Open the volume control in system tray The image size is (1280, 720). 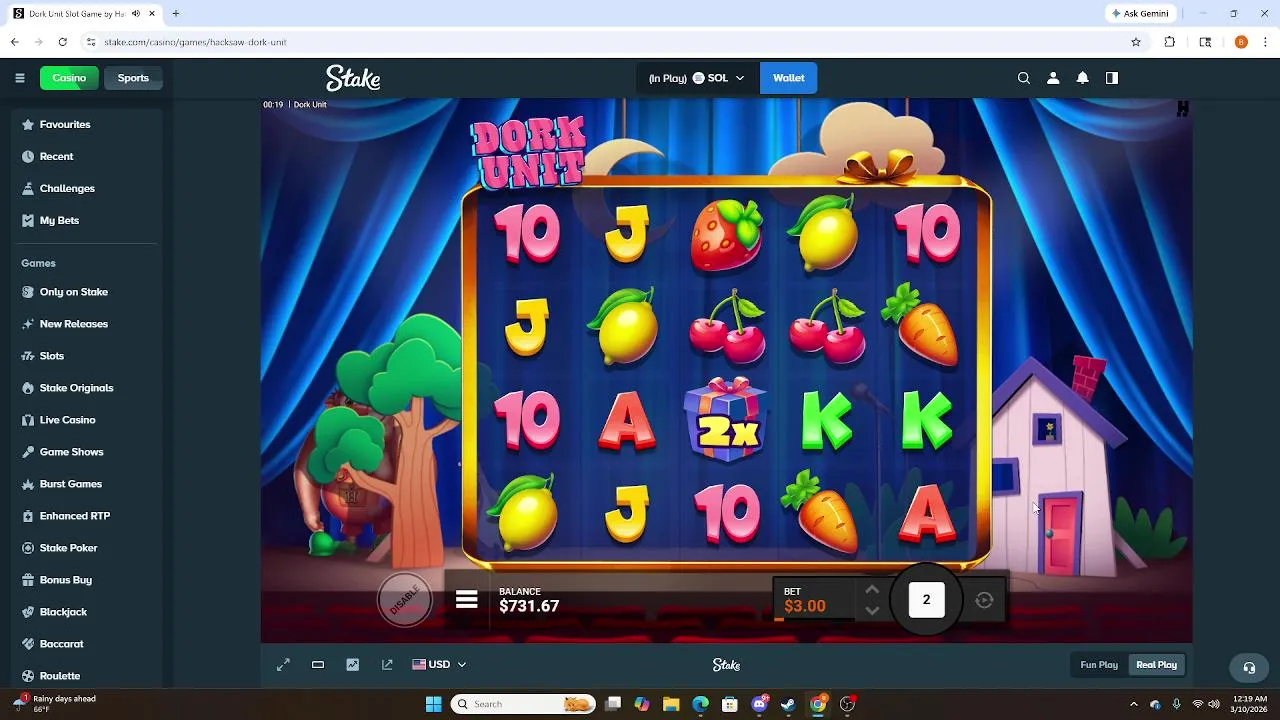click(x=1214, y=704)
